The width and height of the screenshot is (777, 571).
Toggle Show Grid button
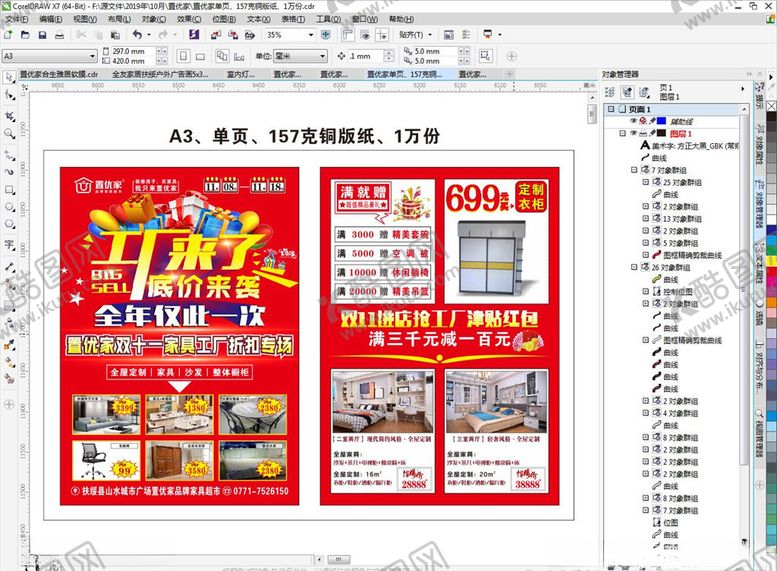365,35
